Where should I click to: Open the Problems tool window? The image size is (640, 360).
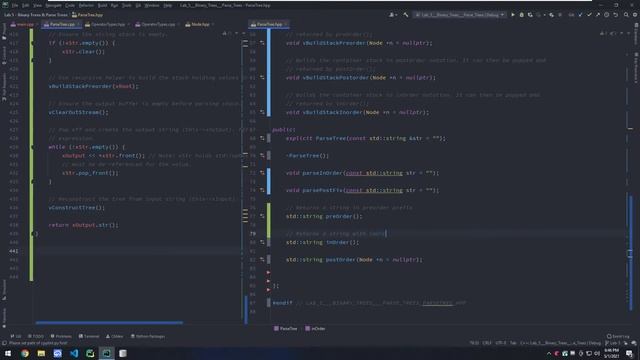[61, 336]
